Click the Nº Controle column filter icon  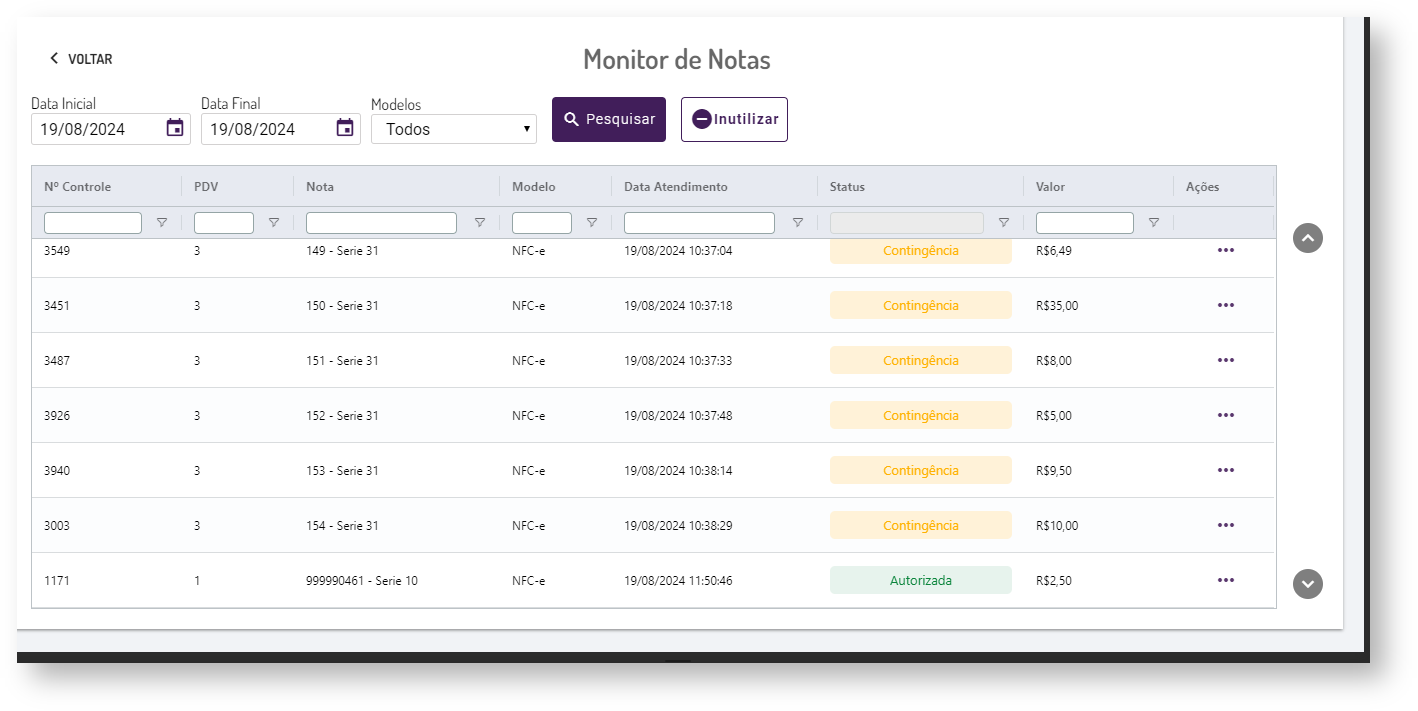tap(162, 223)
